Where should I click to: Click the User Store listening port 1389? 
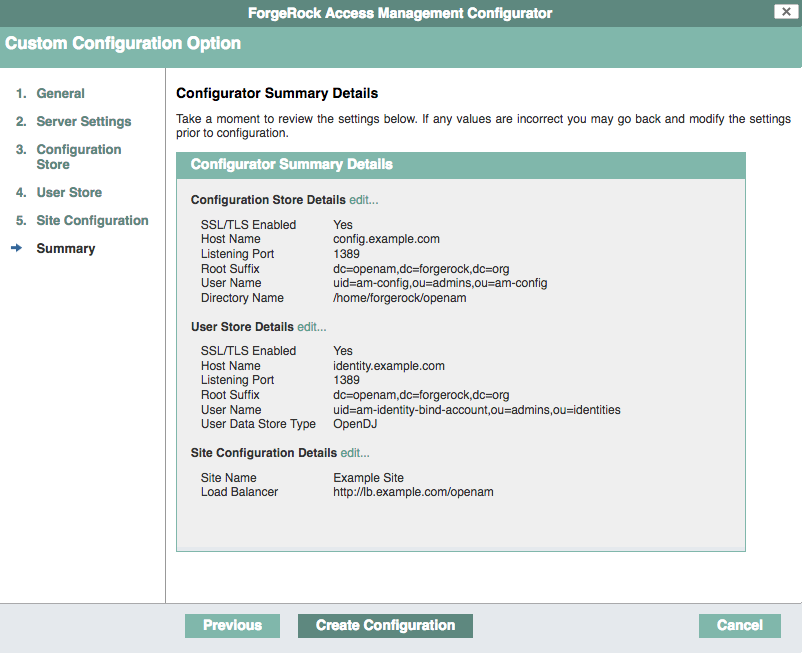click(x=346, y=380)
